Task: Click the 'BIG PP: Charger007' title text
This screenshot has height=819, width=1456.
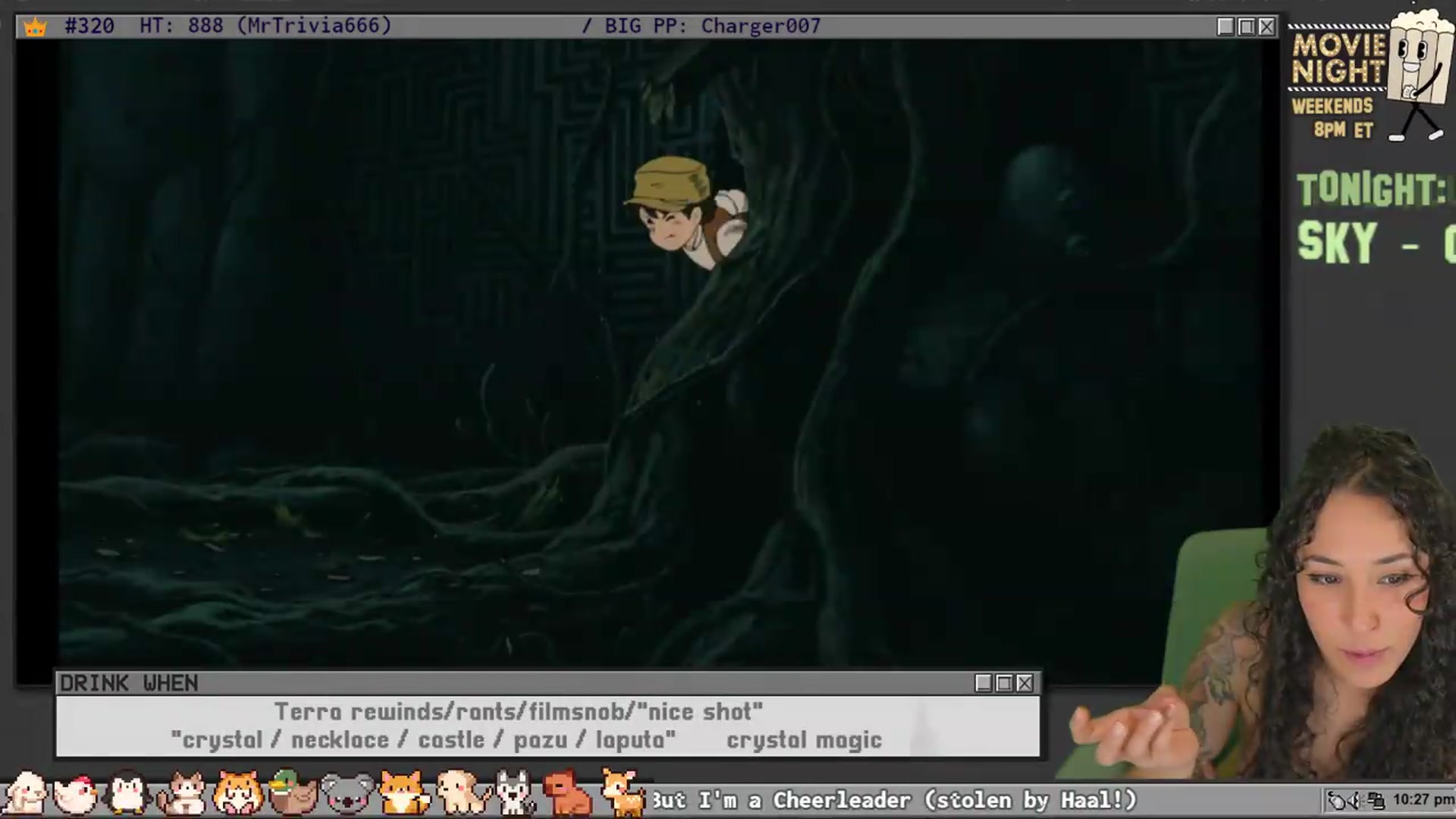Action: point(713,26)
